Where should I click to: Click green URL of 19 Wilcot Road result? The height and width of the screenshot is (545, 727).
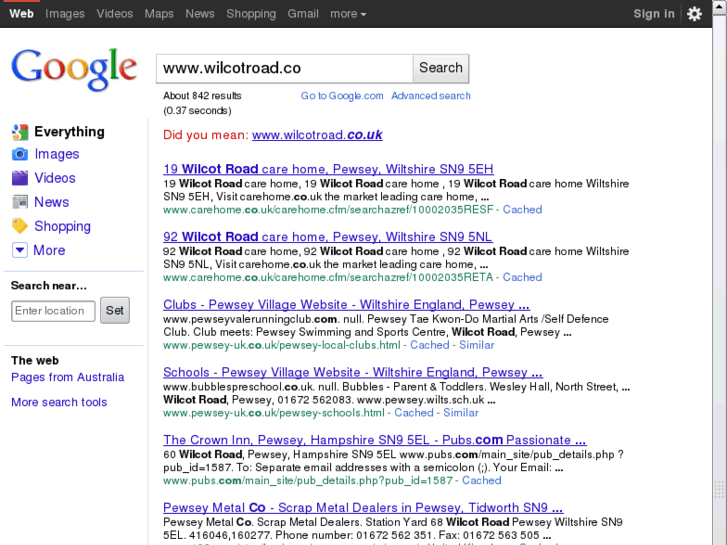pos(328,210)
